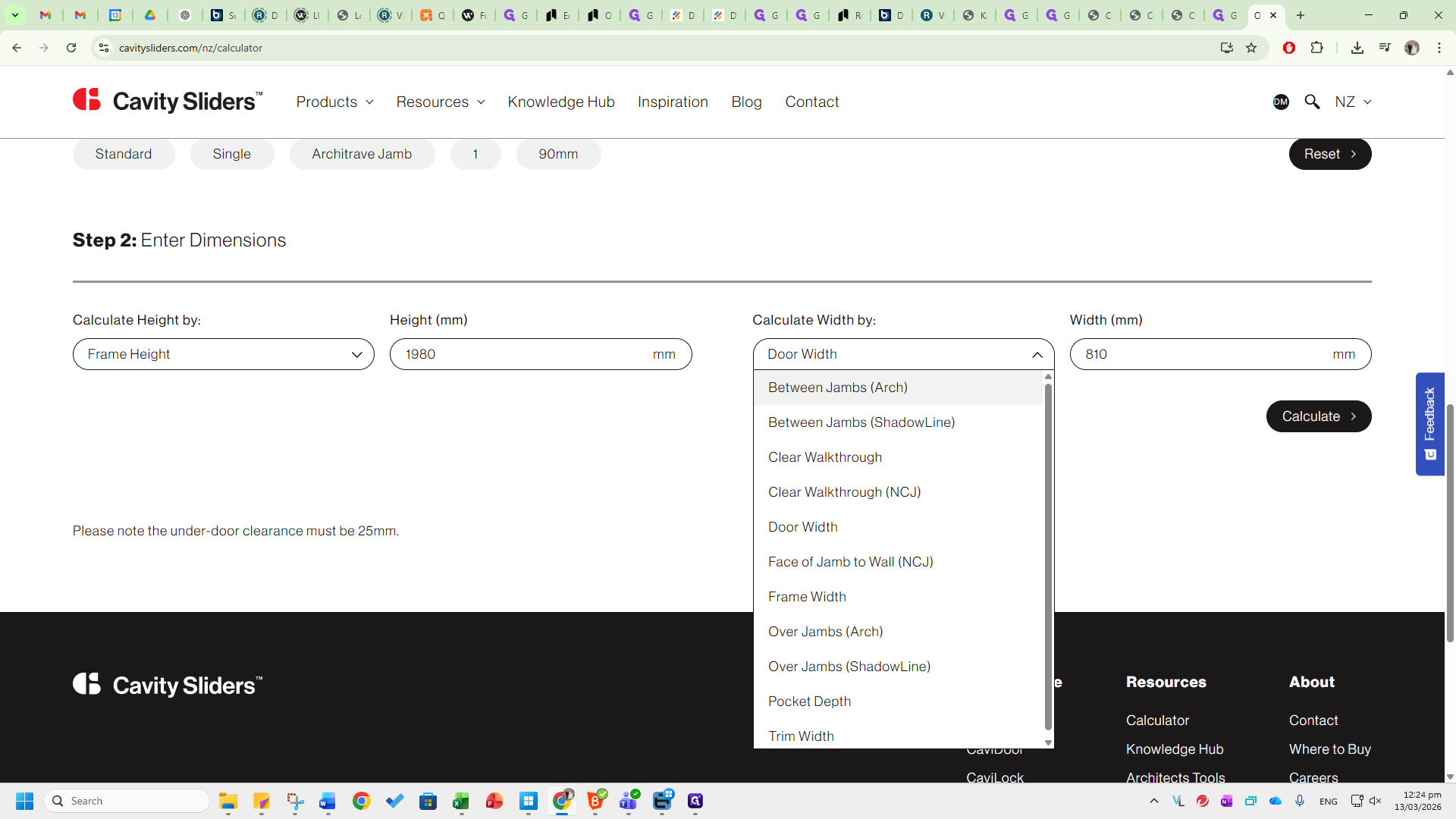
Task: Expand the Products menu
Action: tap(334, 102)
